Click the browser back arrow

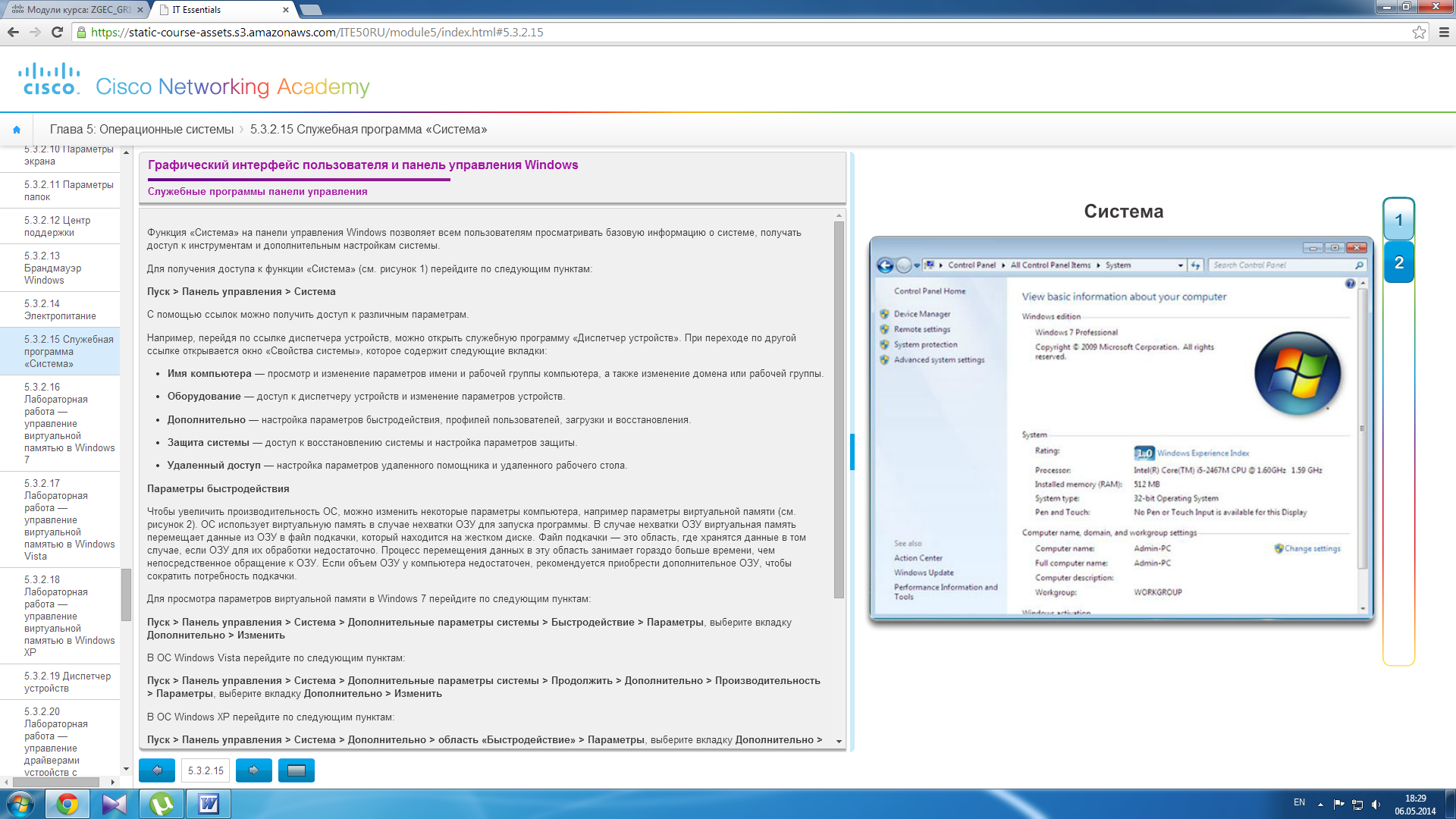(x=13, y=32)
